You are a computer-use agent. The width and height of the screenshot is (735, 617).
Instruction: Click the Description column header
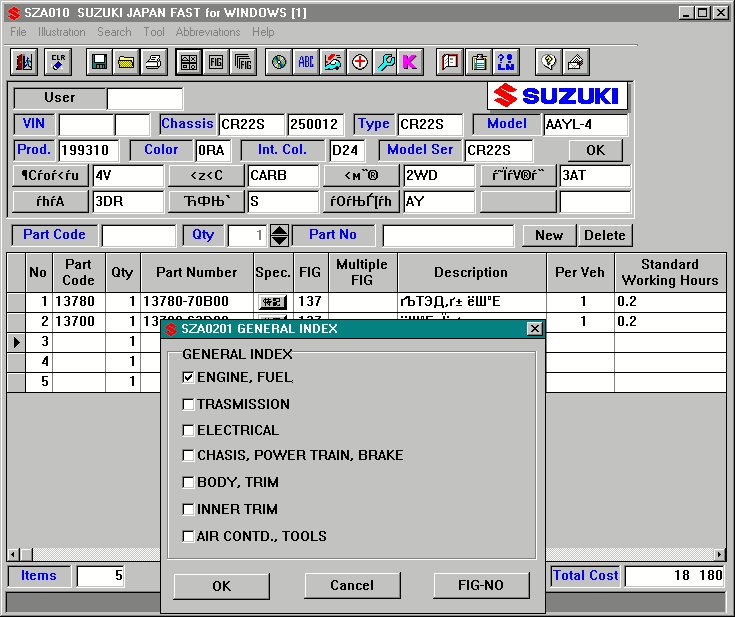click(472, 272)
